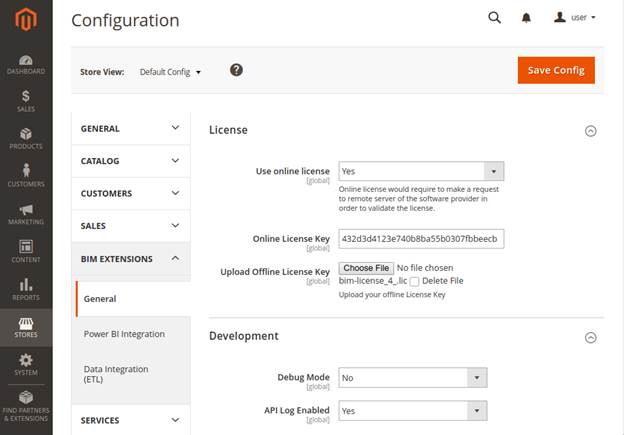This screenshot has width=624, height=435.
Task: Open the Dashboard sidebar icon
Action: tap(26, 65)
